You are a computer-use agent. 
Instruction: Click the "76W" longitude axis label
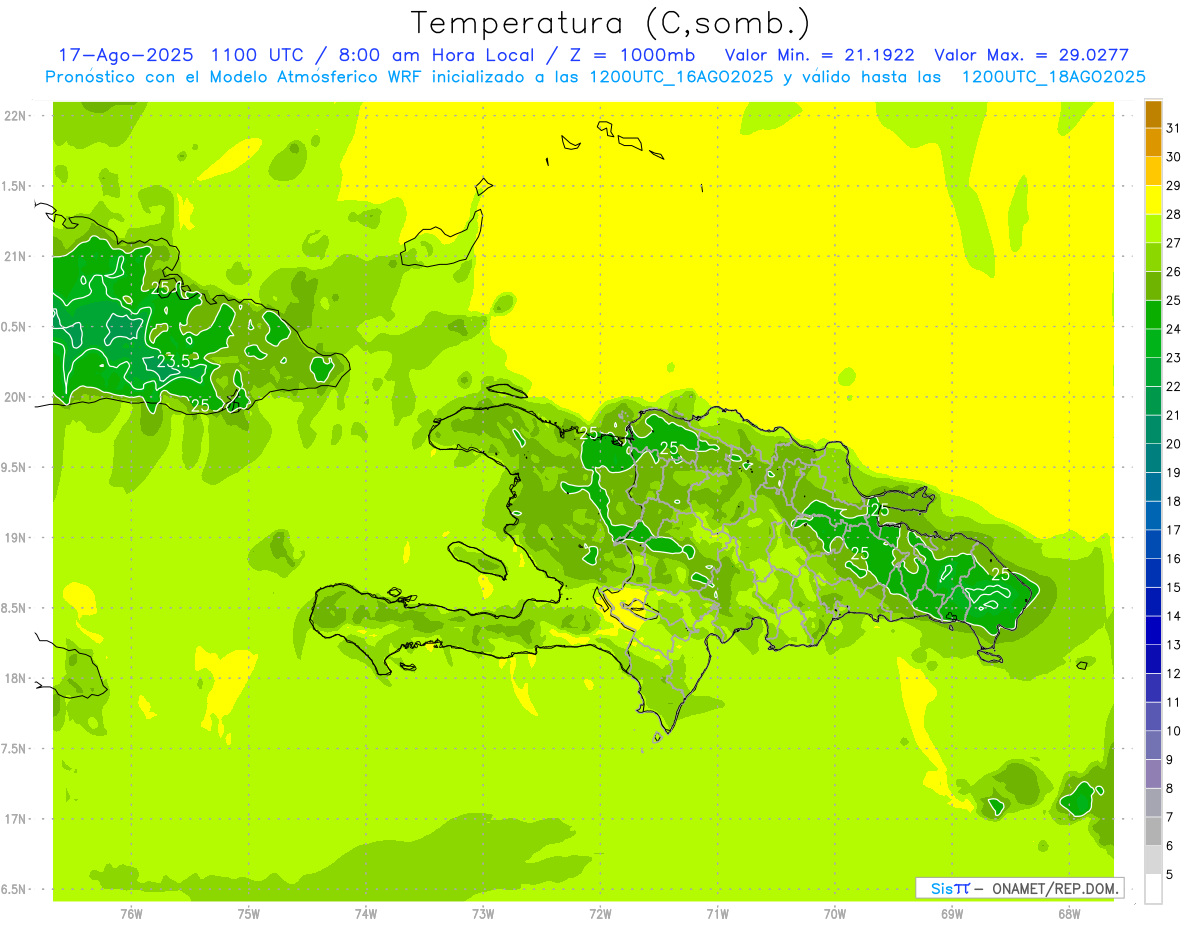(x=131, y=914)
